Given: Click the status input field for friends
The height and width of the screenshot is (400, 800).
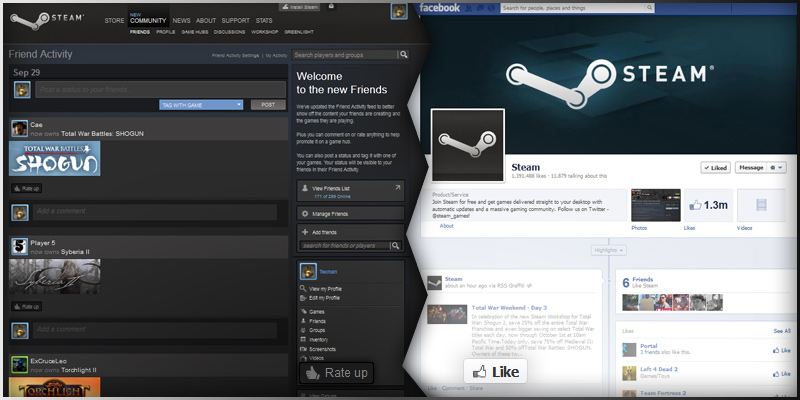Looking at the screenshot, I should point(160,89).
